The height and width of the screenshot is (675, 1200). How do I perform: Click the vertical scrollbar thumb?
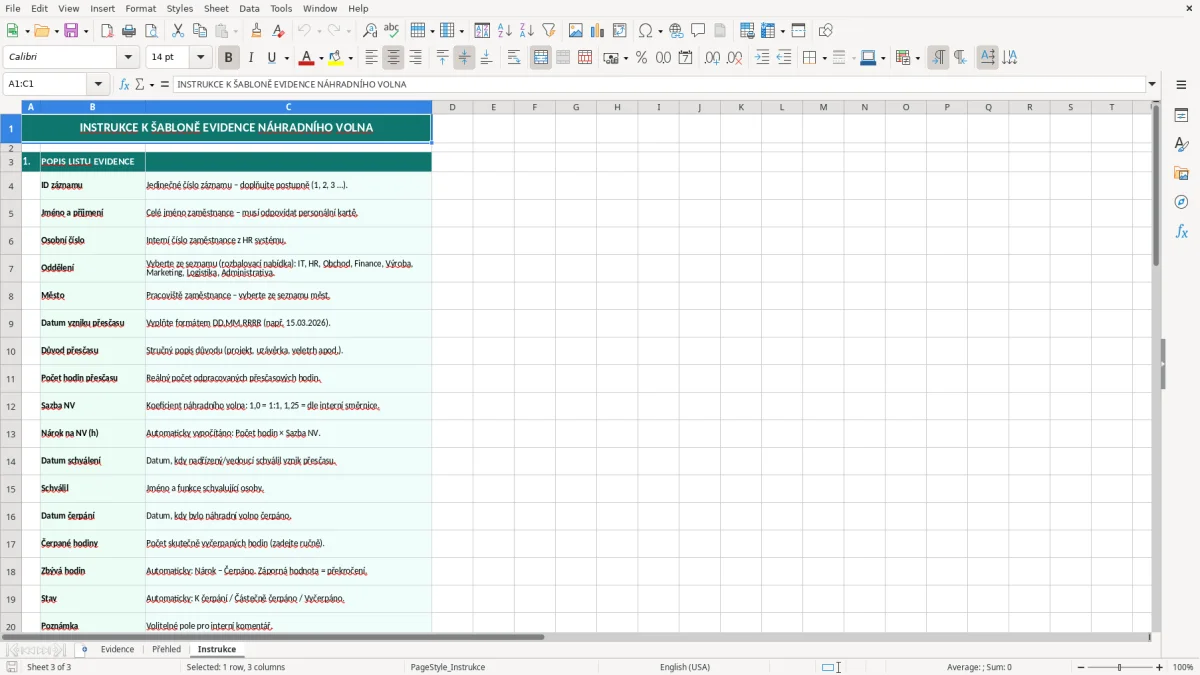pyautogui.click(x=1156, y=185)
